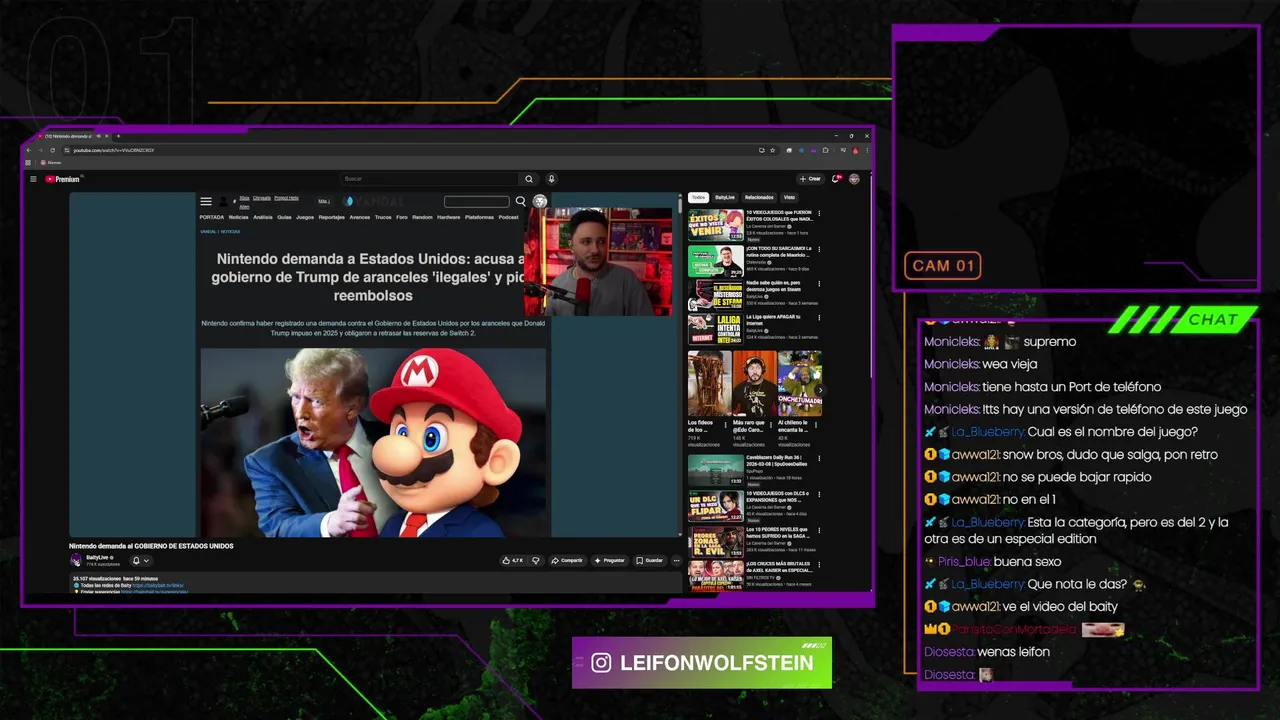Select the Visto filter chip

click(x=789, y=197)
